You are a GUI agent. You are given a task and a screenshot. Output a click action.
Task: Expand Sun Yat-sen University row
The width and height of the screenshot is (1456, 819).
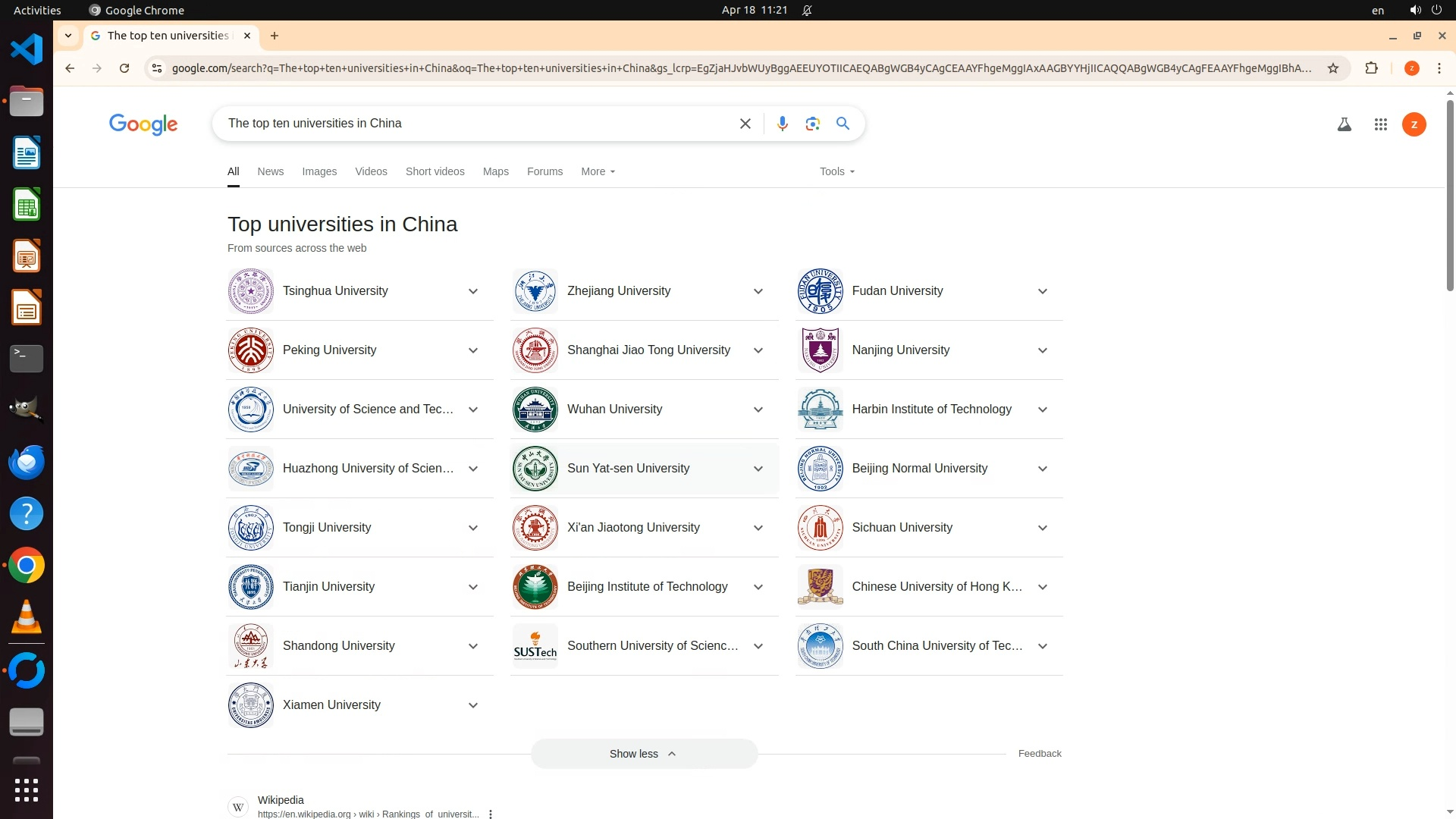click(x=758, y=469)
